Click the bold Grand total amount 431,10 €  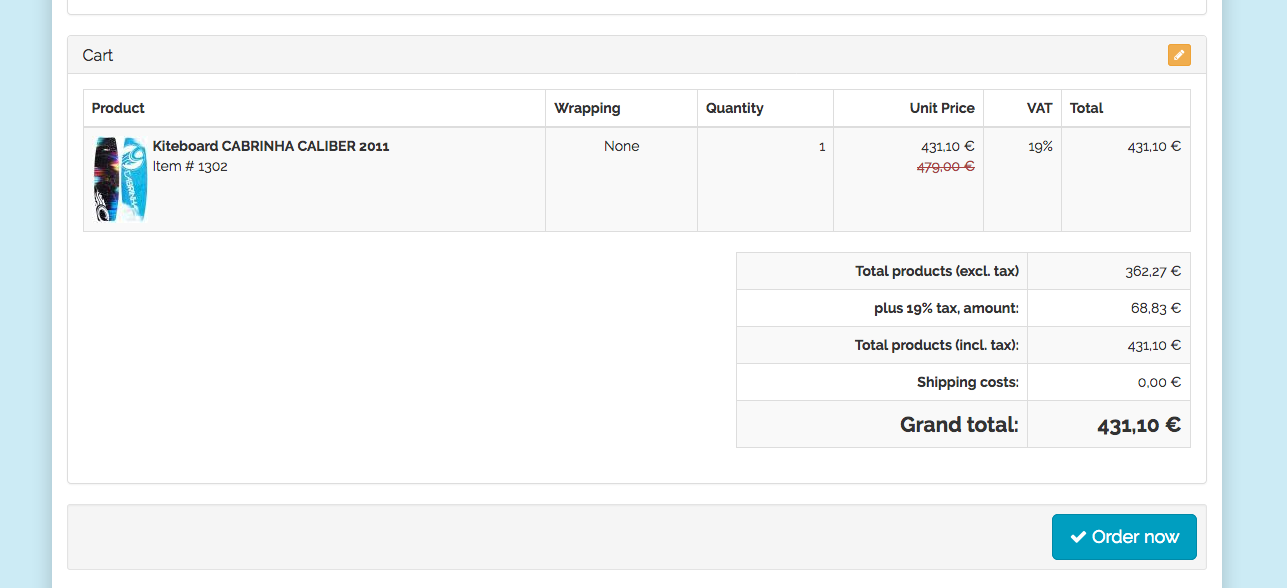[1138, 425]
